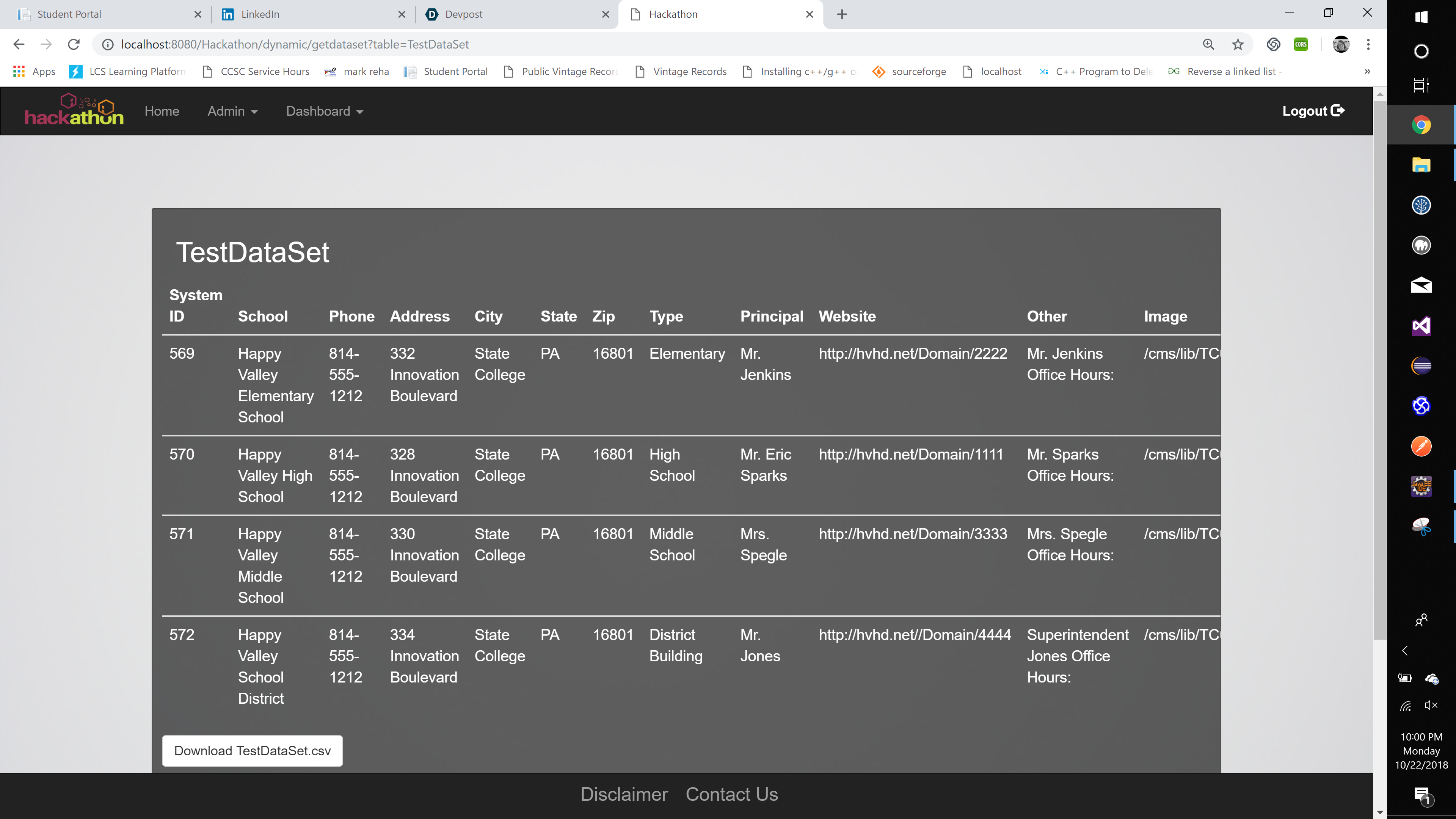Open the zoom magnifier icon in address bar
1456x819 pixels.
coord(1208,44)
